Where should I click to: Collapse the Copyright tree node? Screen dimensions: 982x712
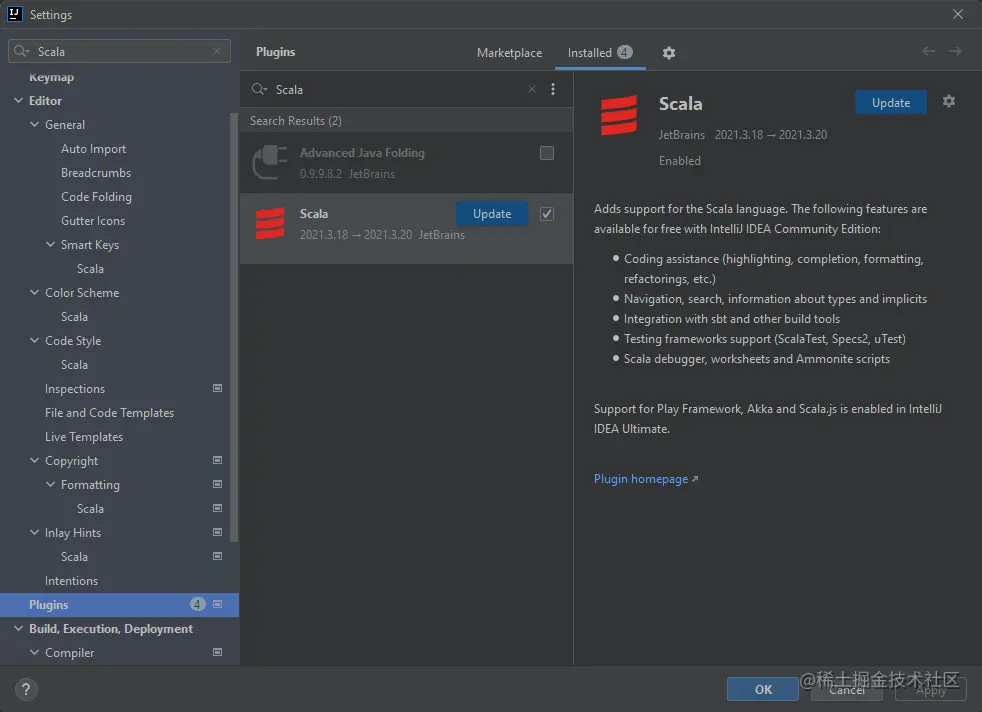(34, 460)
